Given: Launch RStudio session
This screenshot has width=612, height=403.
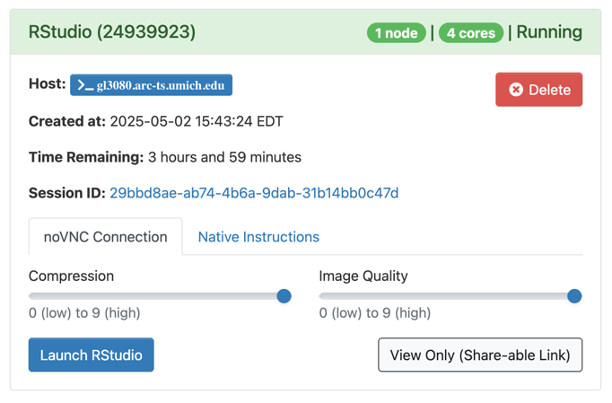Looking at the screenshot, I should [x=91, y=355].
